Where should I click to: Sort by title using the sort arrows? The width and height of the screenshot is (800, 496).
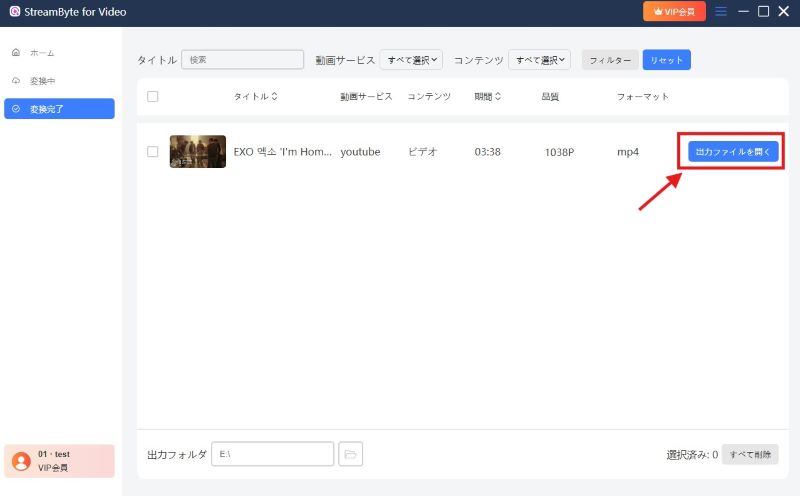[x=274, y=96]
